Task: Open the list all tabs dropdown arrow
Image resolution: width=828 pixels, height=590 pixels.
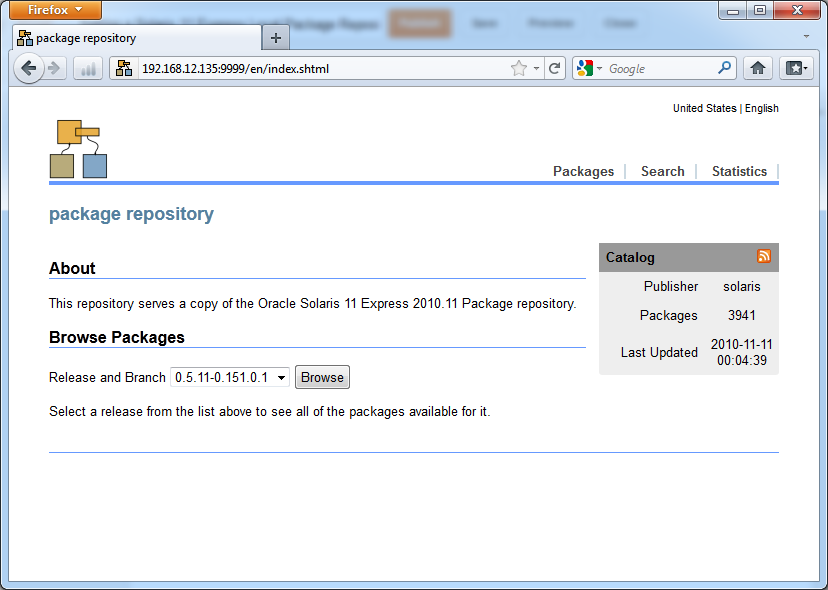Action: click(806, 36)
